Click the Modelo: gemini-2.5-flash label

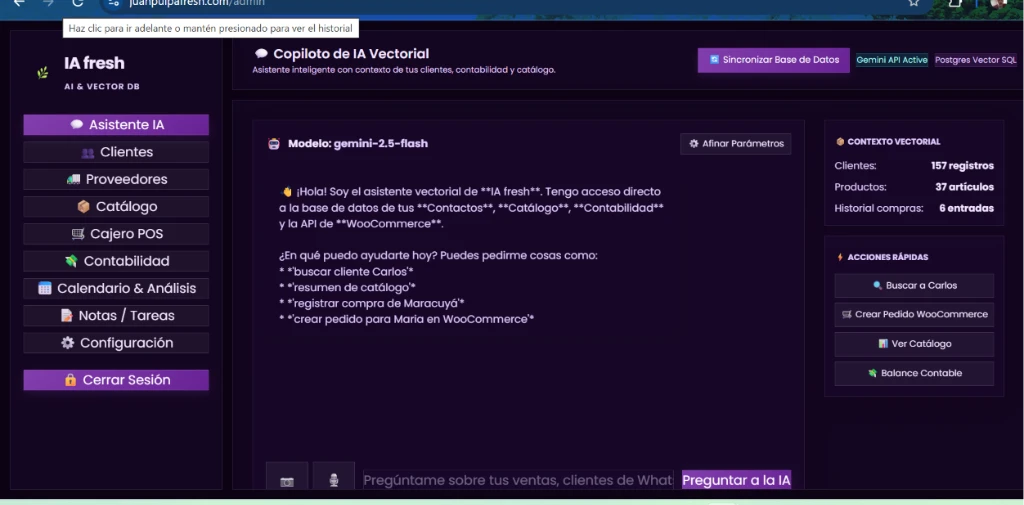pyautogui.click(x=358, y=144)
